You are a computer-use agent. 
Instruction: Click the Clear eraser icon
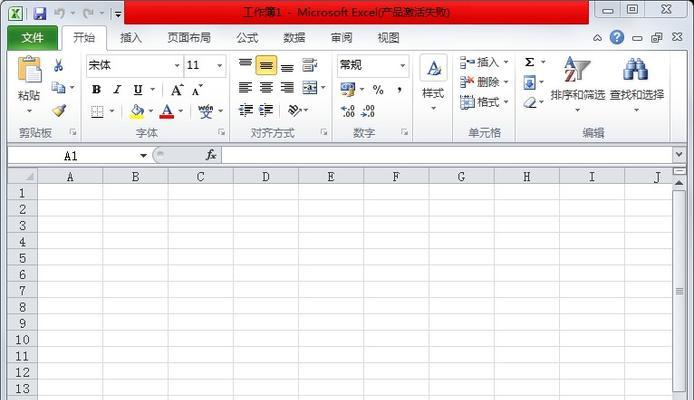[x=530, y=103]
